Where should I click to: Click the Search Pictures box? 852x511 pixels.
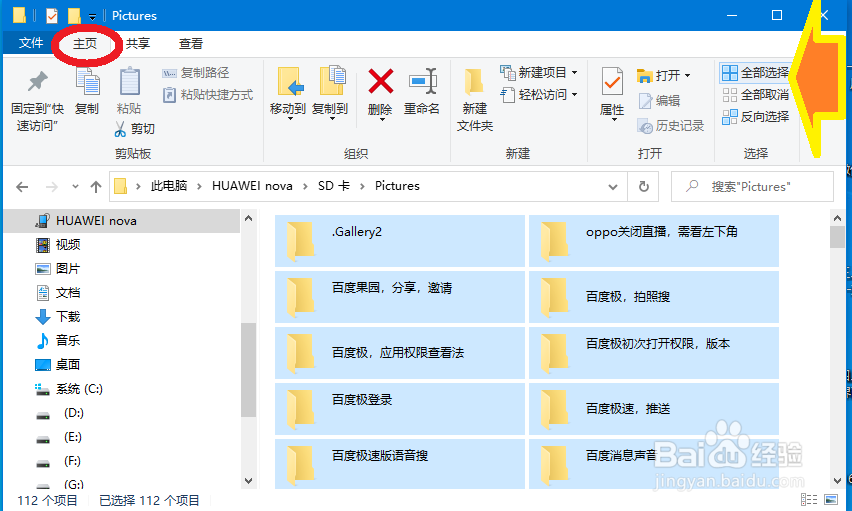click(x=752, y=186)
